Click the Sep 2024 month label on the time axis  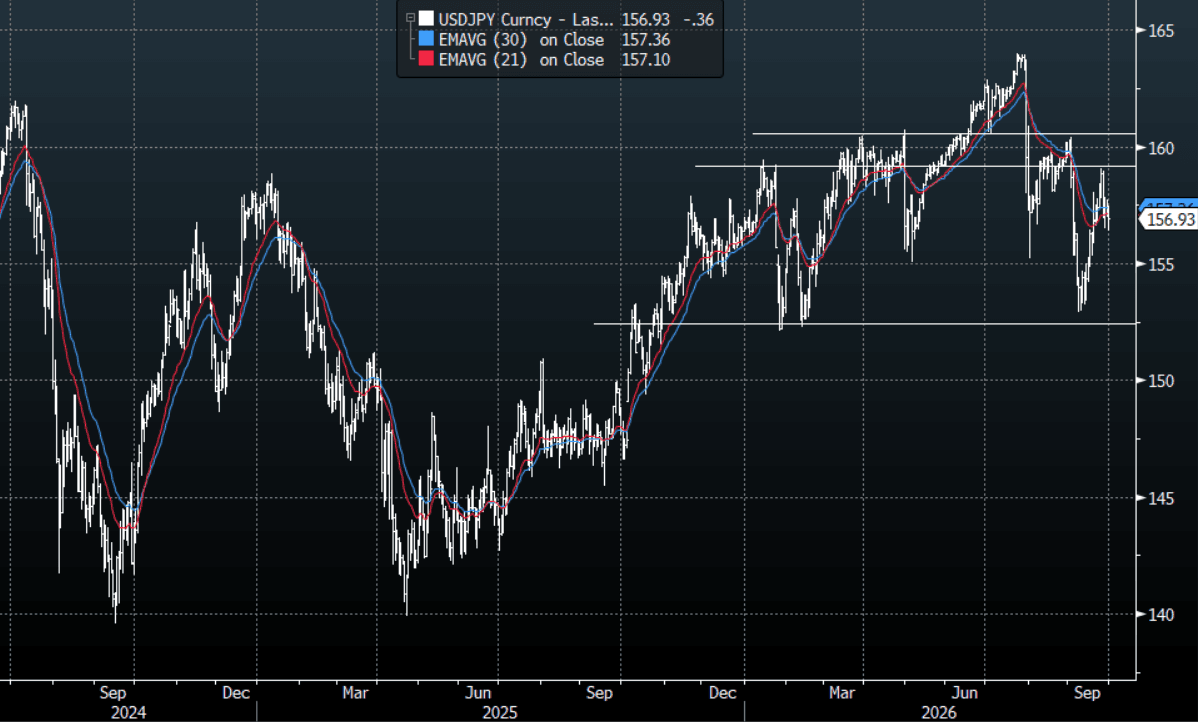click(113, 693)
